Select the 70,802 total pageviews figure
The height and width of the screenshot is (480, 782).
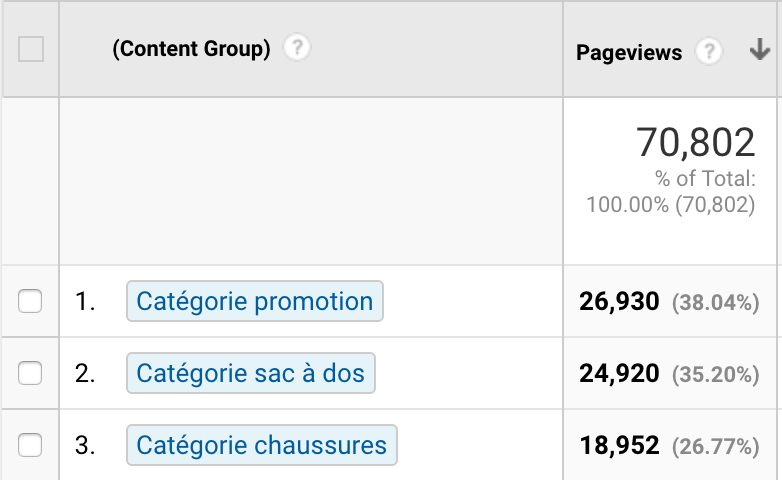click(x=696, y=142)
